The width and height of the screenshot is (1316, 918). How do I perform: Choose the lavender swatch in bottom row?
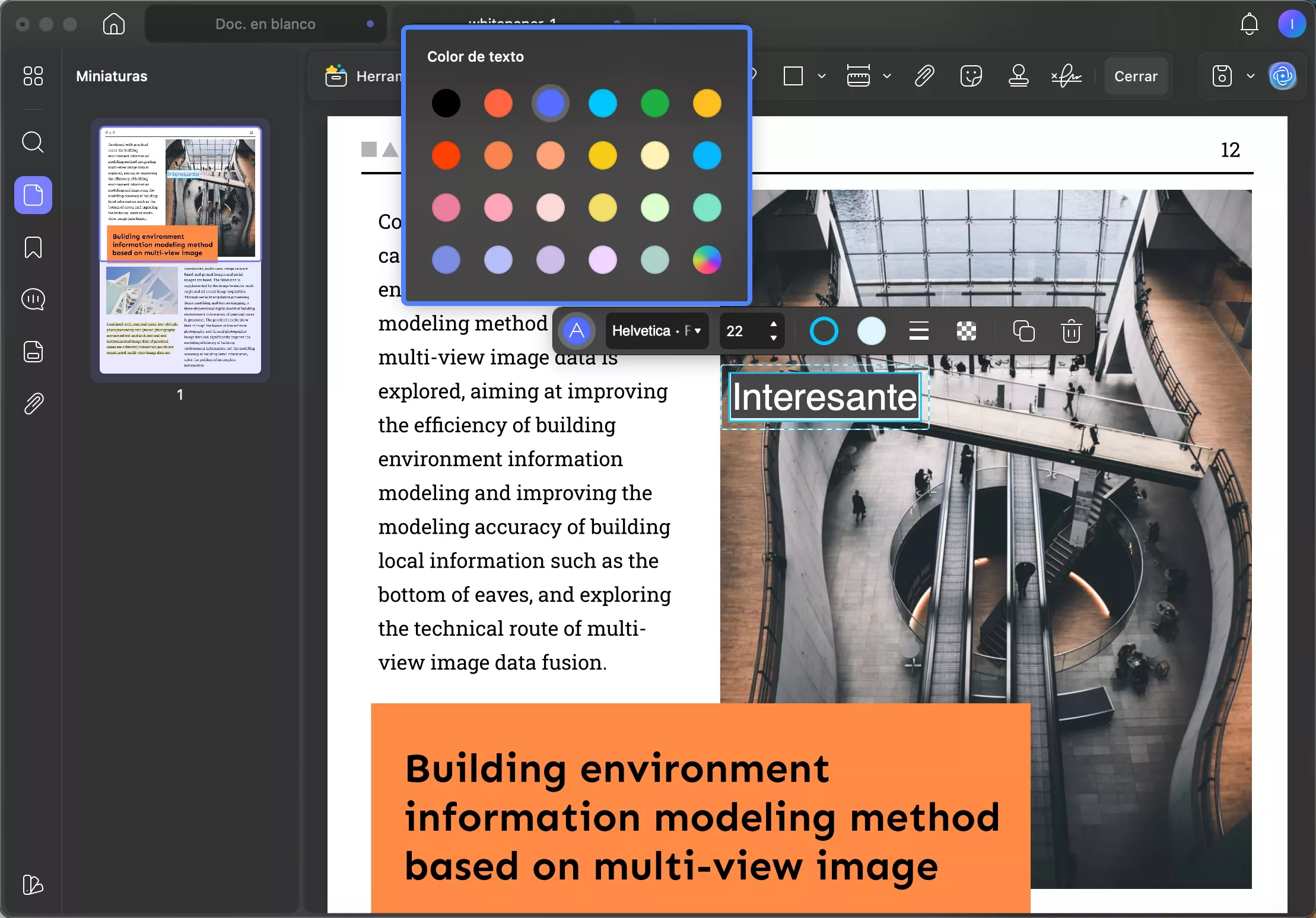(551, 260)
